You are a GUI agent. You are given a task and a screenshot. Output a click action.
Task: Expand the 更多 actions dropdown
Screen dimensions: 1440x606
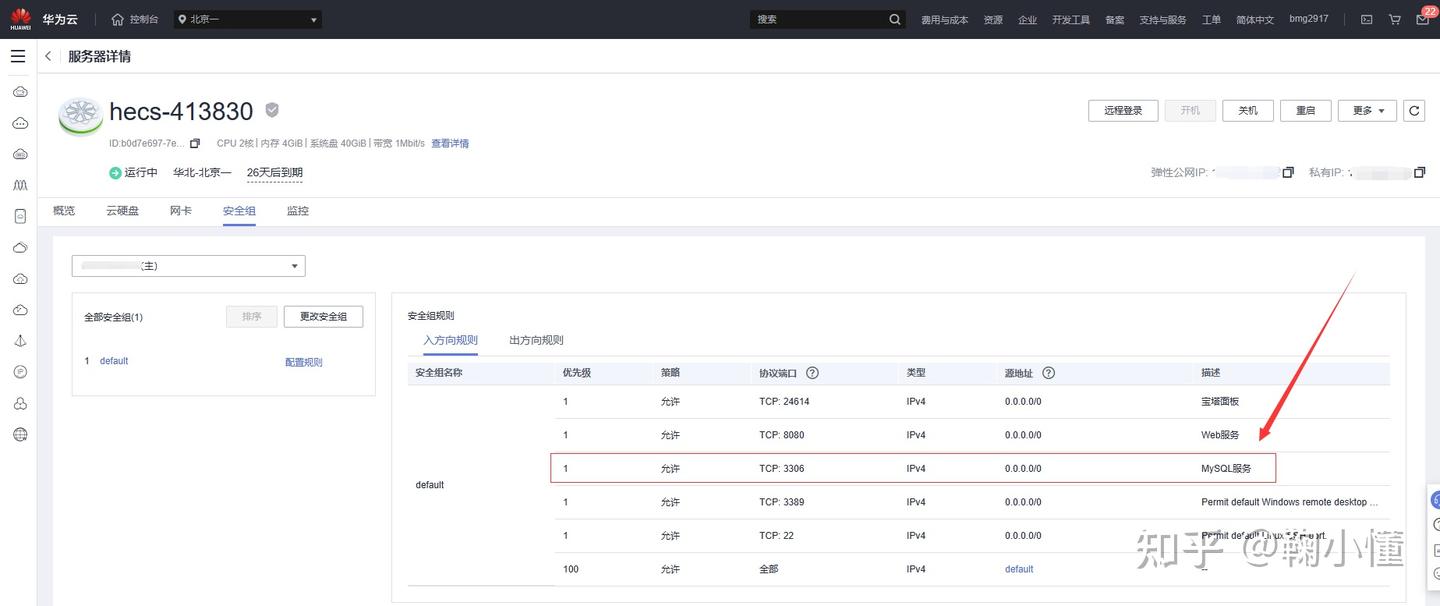pos(1367,110)
